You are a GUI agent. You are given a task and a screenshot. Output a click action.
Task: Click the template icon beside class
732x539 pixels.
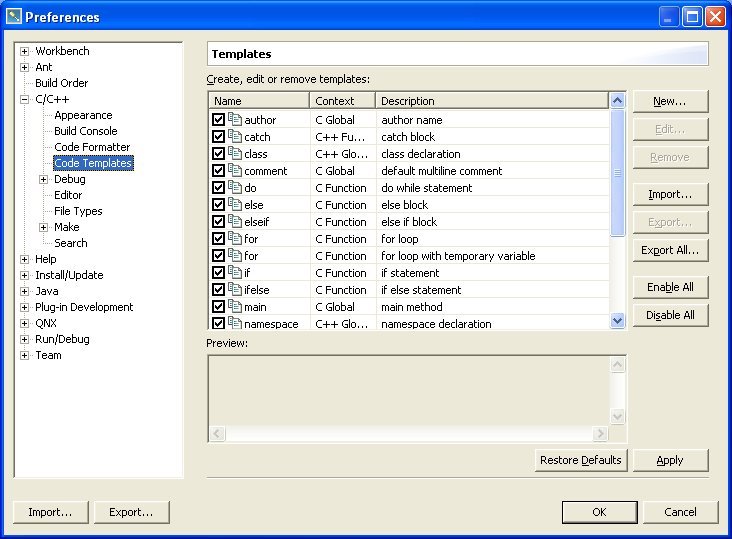coord(235,154)
